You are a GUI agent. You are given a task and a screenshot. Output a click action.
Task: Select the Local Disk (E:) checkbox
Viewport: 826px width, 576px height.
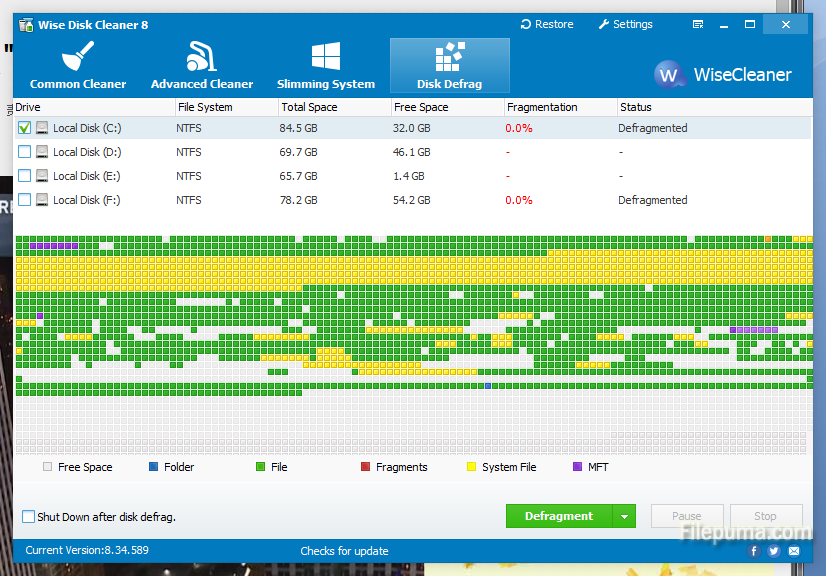click(x=24, y=176)
